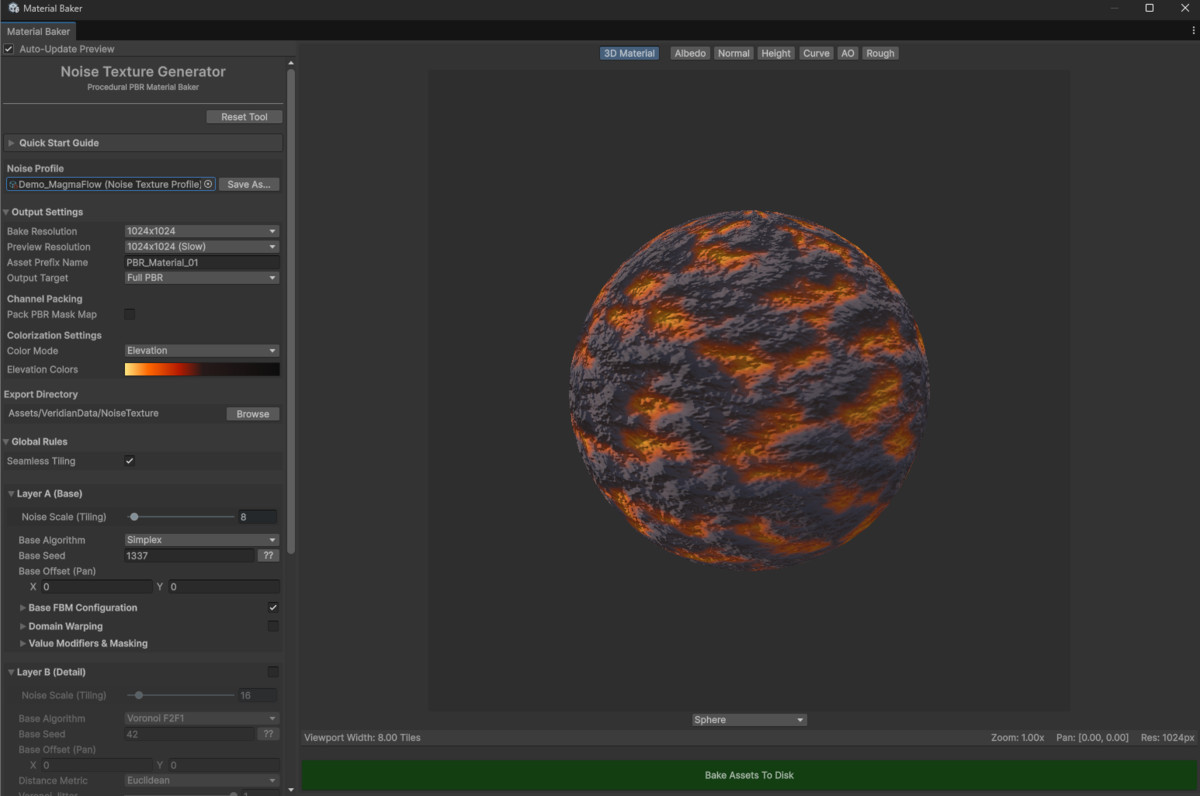Enable Domain Warping checkbox

coord(273,626)
